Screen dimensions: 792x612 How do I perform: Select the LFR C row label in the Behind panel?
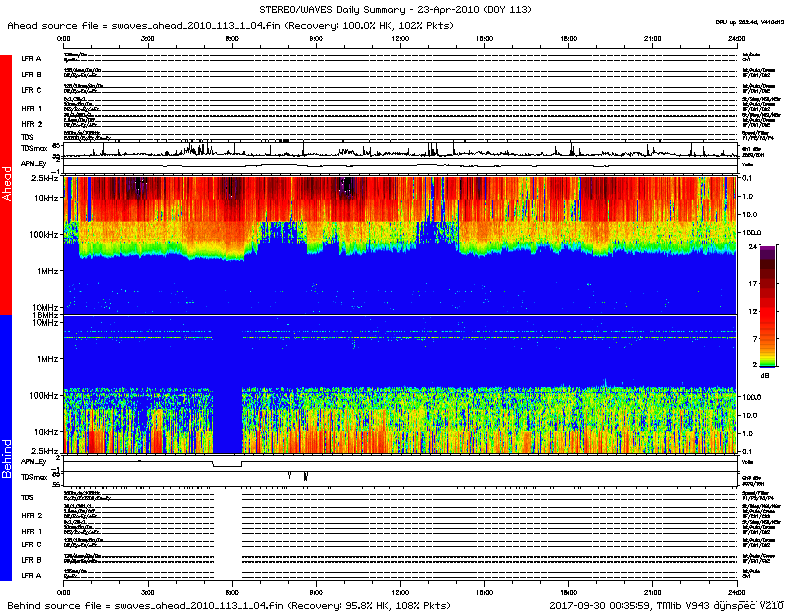(x=32, y=544)
